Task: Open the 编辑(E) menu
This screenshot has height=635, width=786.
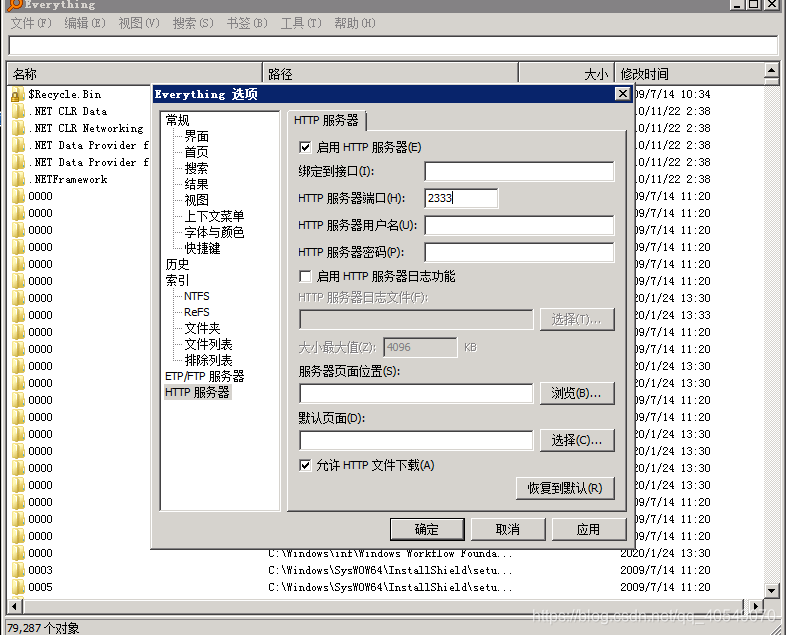Action: [x=85, y=23]
